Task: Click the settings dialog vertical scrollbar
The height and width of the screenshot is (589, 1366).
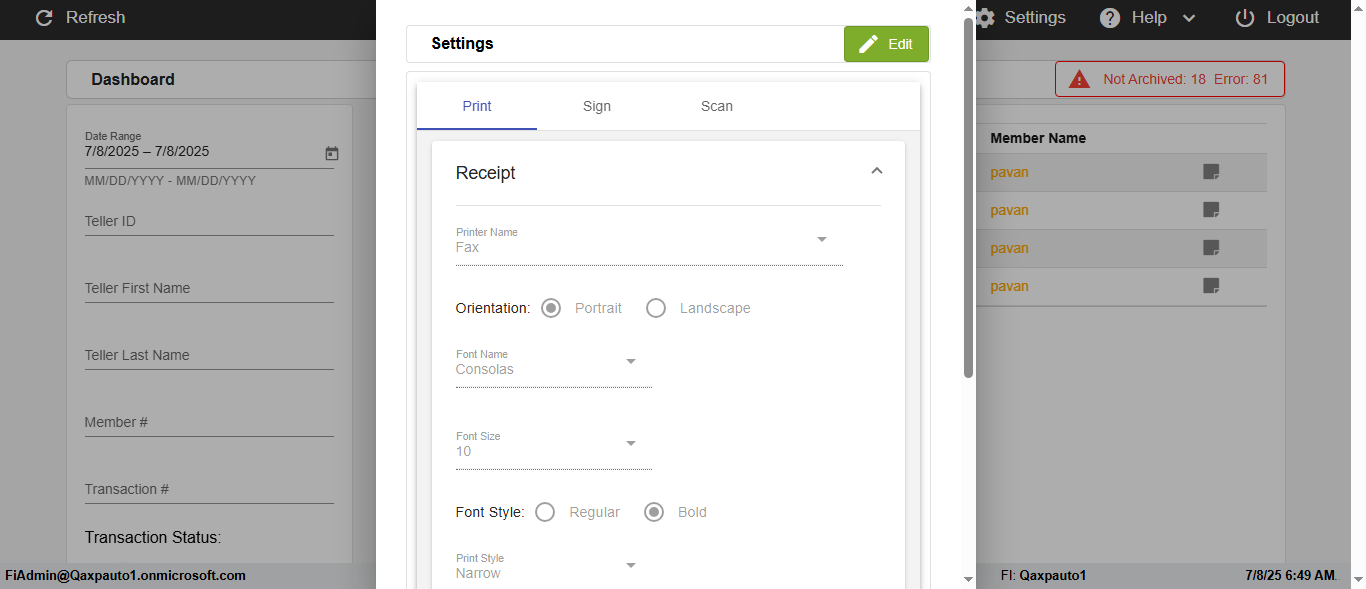Action: point(968,200)
